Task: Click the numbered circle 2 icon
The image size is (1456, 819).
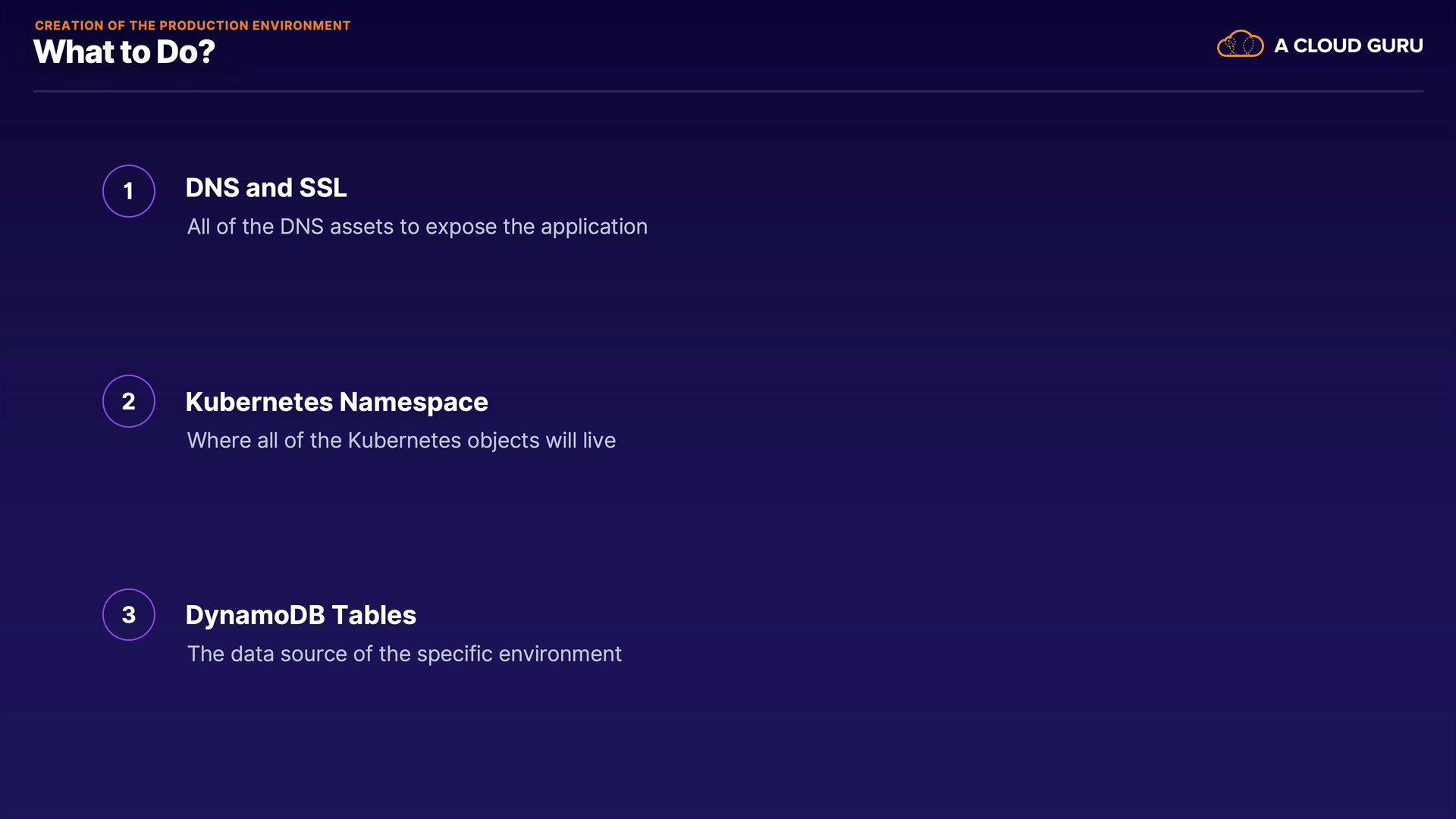Action: (129, 401)
